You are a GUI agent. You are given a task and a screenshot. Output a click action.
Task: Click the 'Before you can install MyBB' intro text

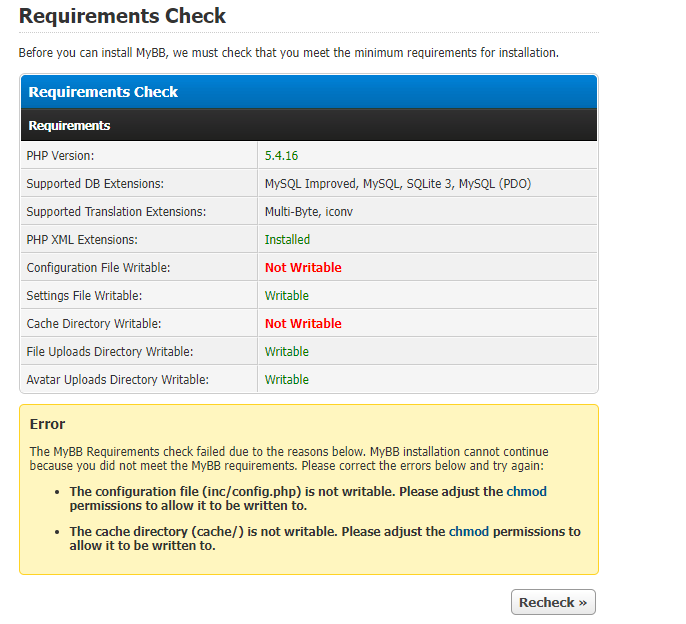(x=289, y=53)
